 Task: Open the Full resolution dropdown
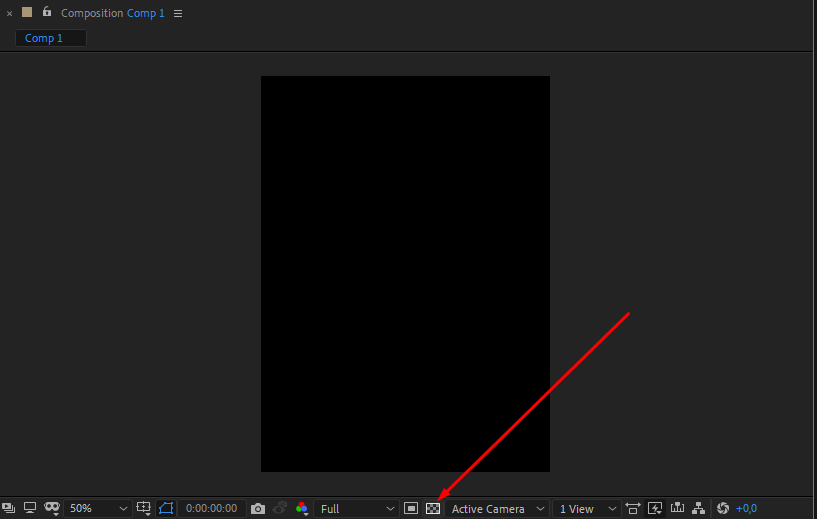tap(357, 509)
